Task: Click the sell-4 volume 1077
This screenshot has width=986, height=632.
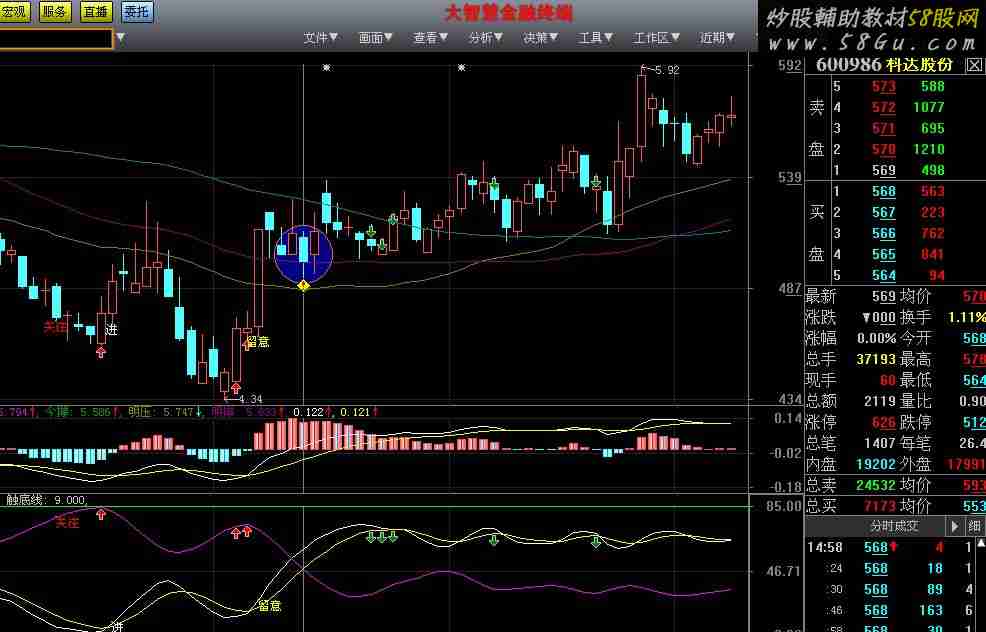Action: click(x=929, y=108)
